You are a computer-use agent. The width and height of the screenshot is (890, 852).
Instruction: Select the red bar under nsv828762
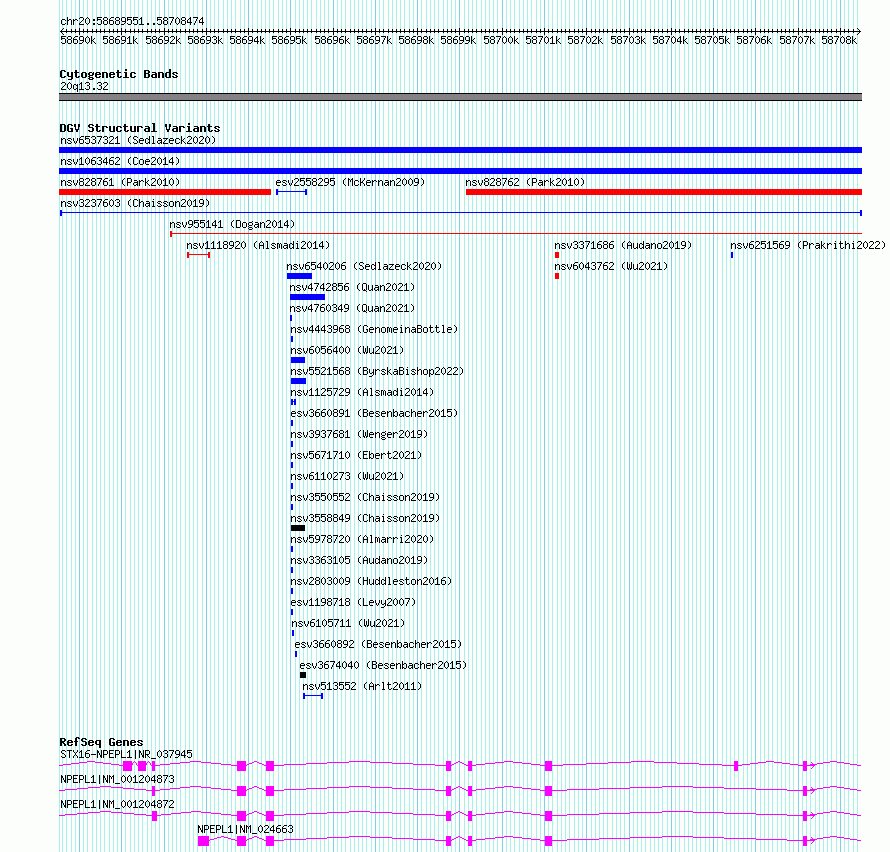point(664,192)
